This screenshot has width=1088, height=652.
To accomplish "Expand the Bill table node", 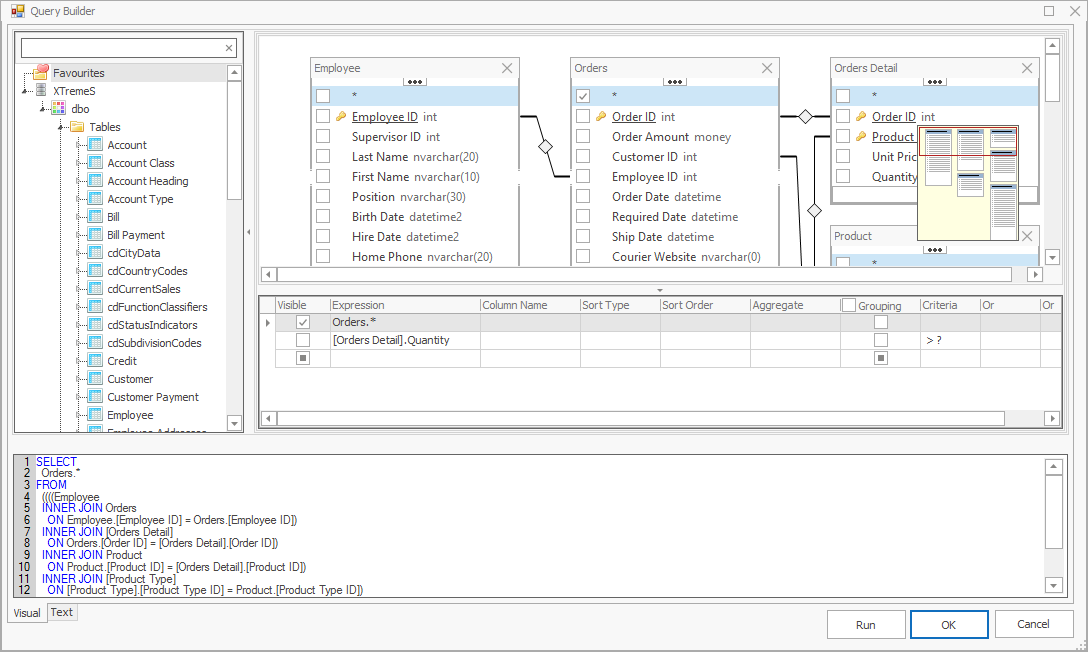I will [x=79, y=217].
